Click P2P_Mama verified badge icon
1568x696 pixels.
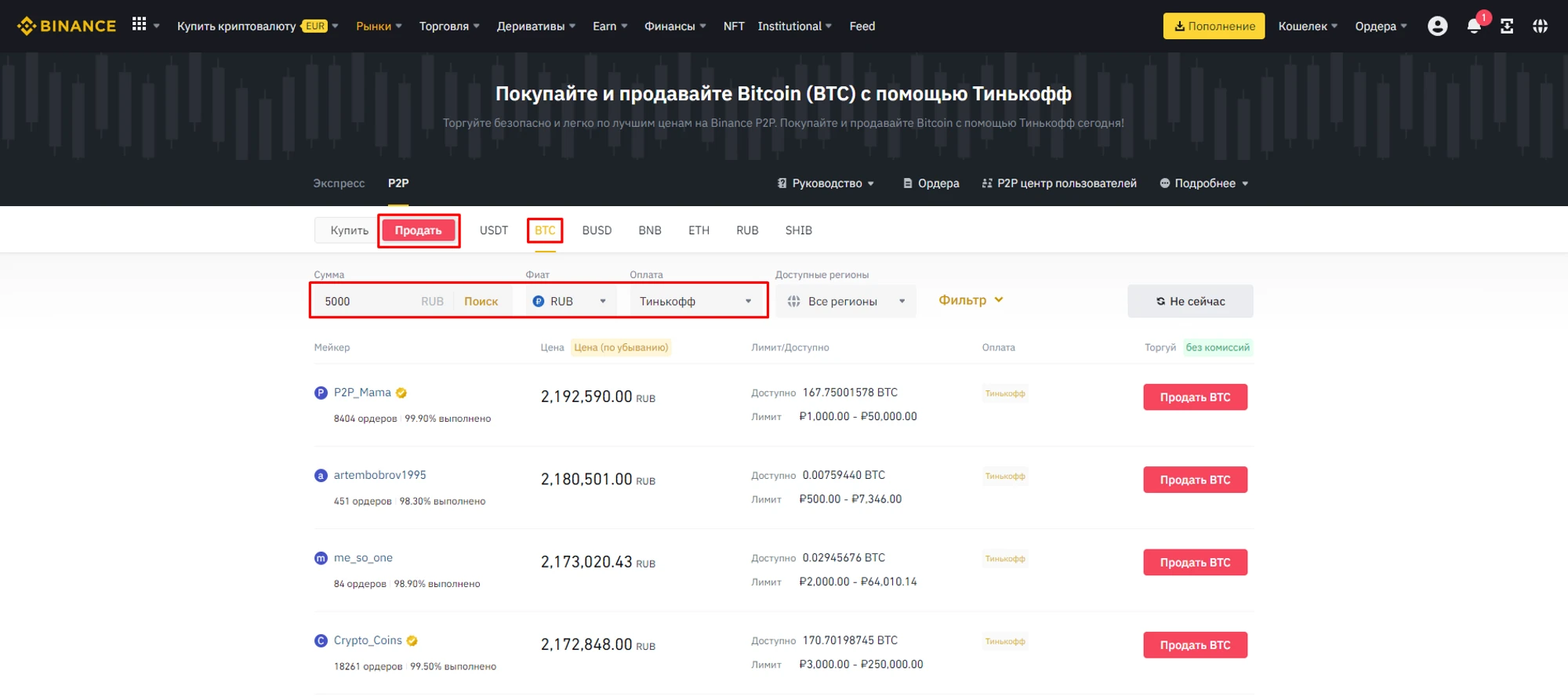pyautogui.click(x=401, y=393)
